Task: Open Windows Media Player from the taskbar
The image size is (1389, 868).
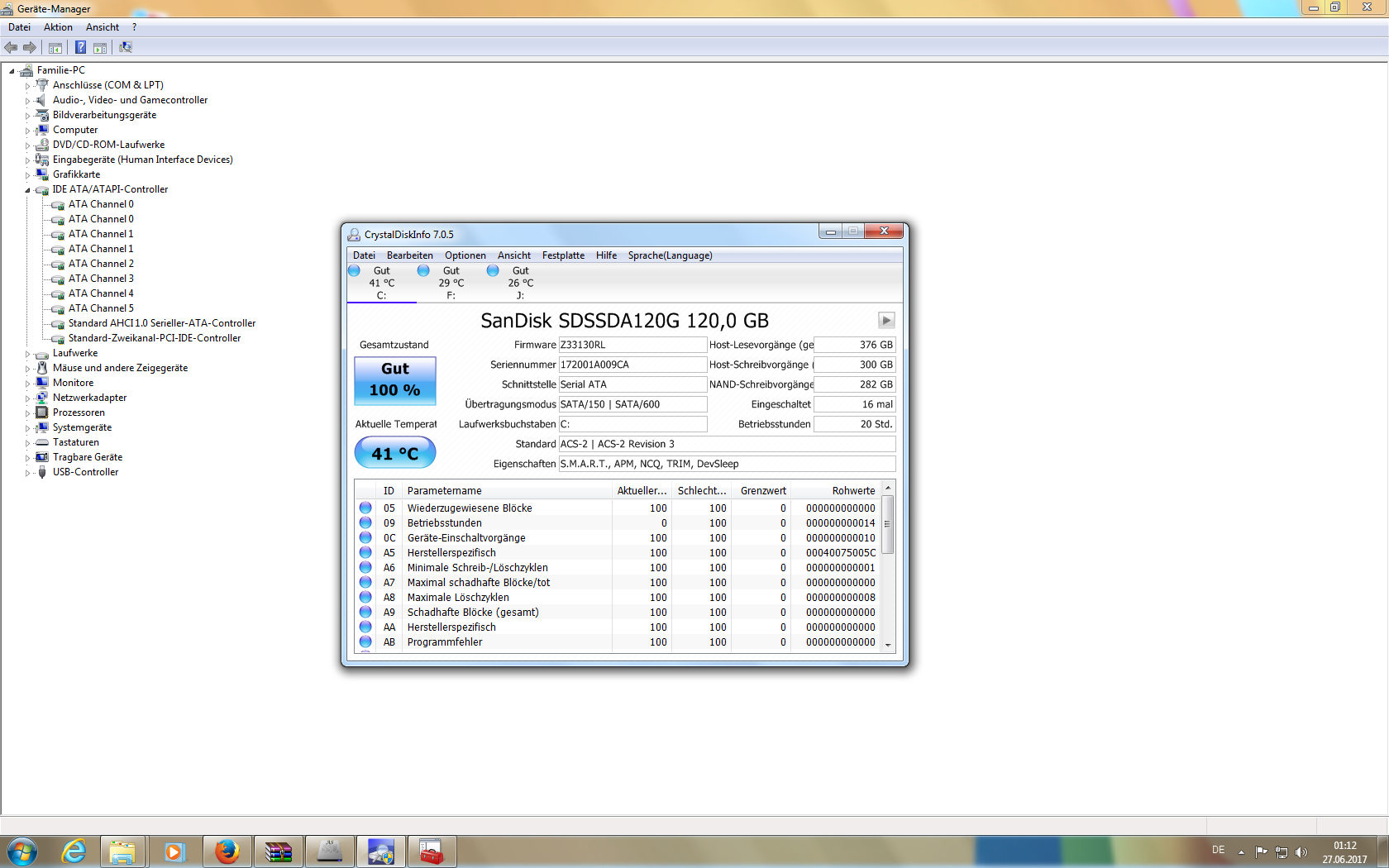Action: click(174, 851)
